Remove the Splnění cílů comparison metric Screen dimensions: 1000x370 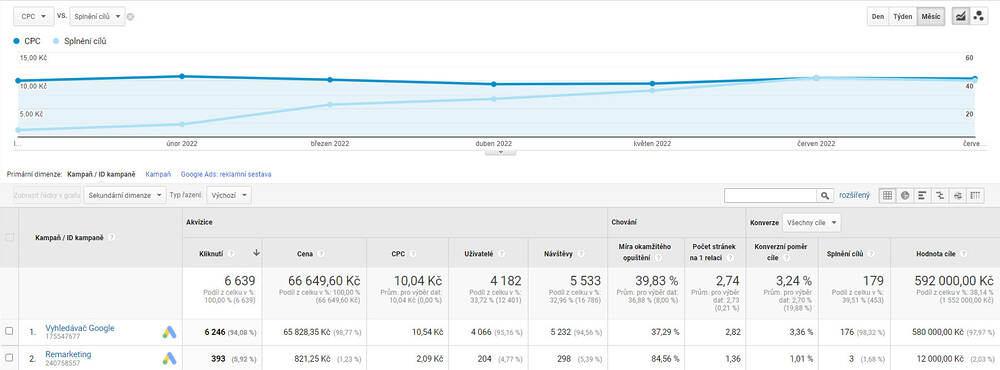point(130,17)
